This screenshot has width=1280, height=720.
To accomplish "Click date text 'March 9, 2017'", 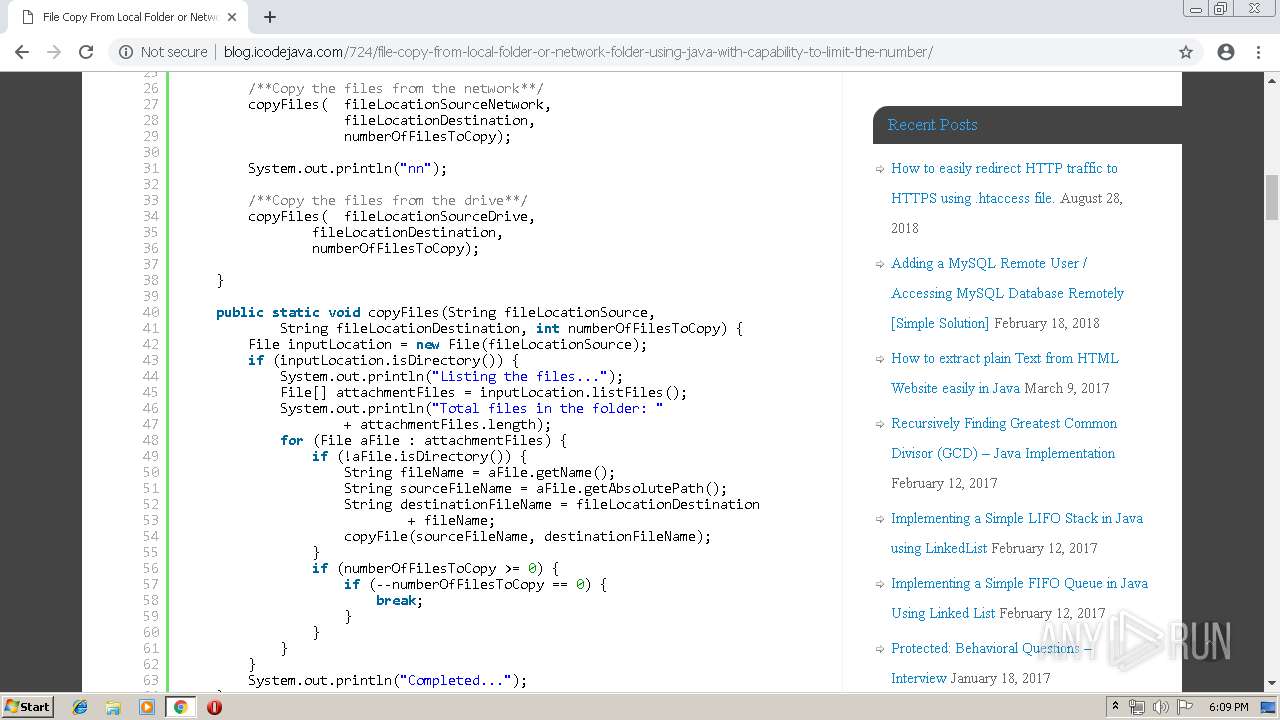I will [x=1067, y=388].
